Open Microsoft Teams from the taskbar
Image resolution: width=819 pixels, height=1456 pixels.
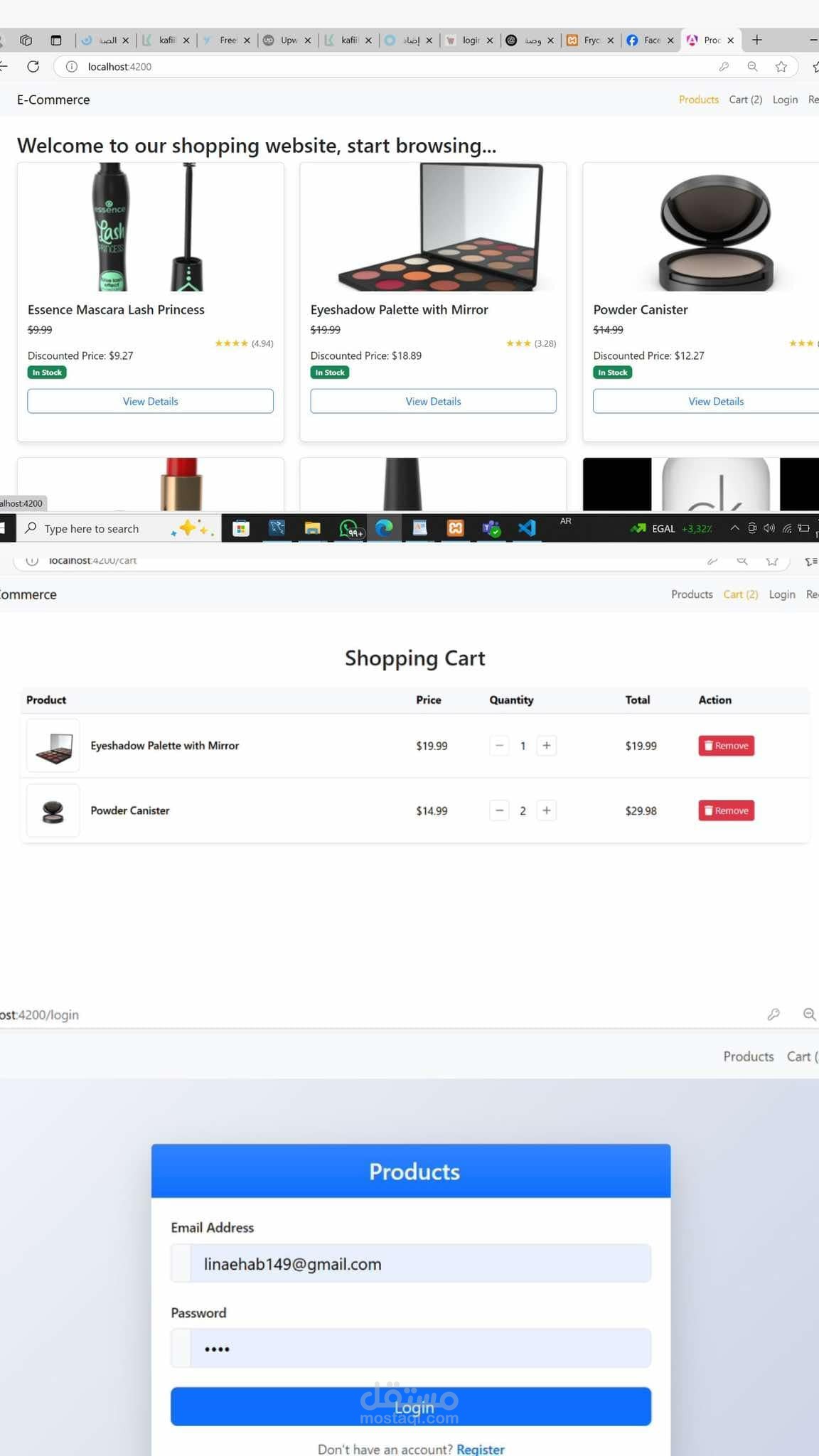click(491, 528)
